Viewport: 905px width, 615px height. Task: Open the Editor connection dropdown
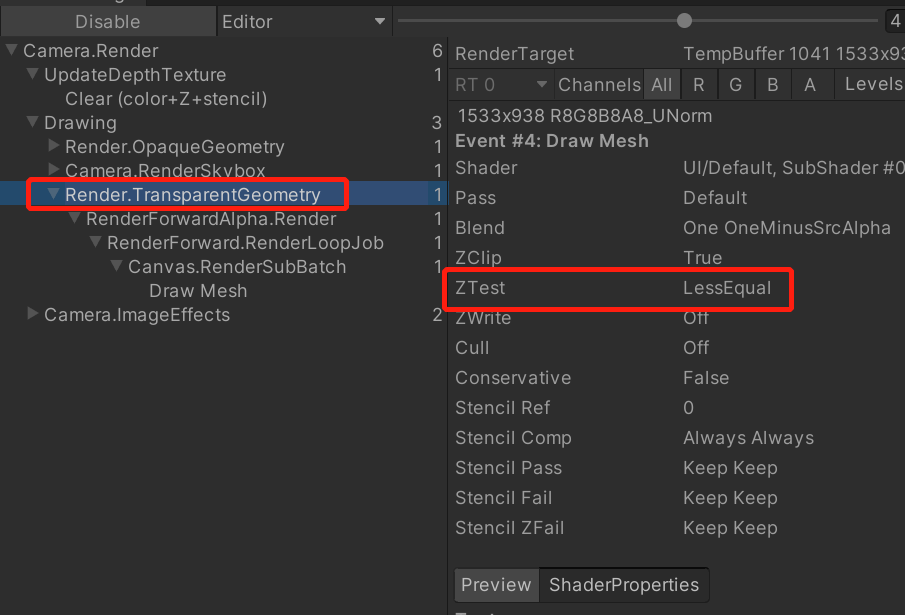[x=304, y=21]
